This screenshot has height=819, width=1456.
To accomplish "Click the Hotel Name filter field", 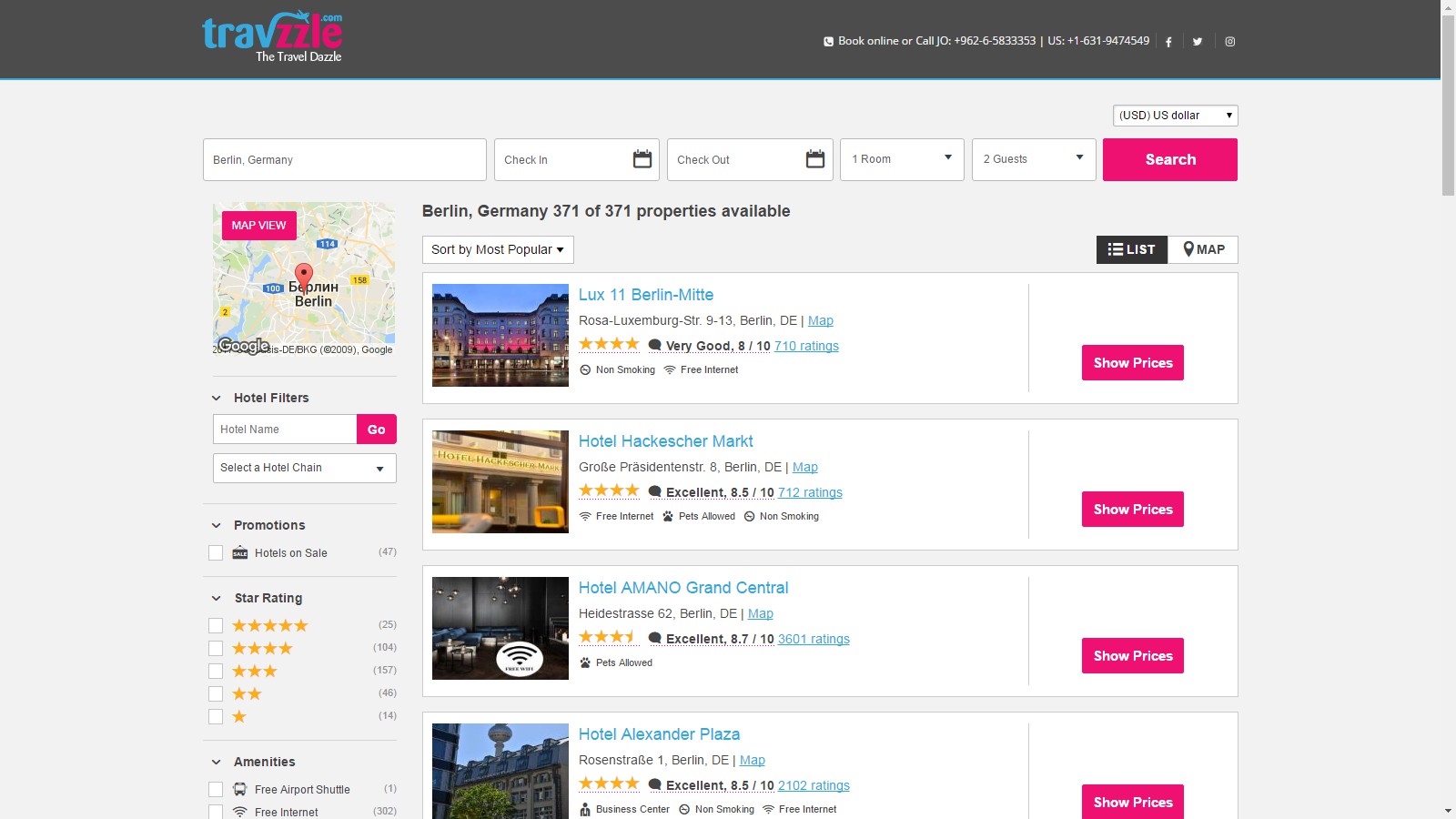I will pyautogui.click(x=285, y=430).
